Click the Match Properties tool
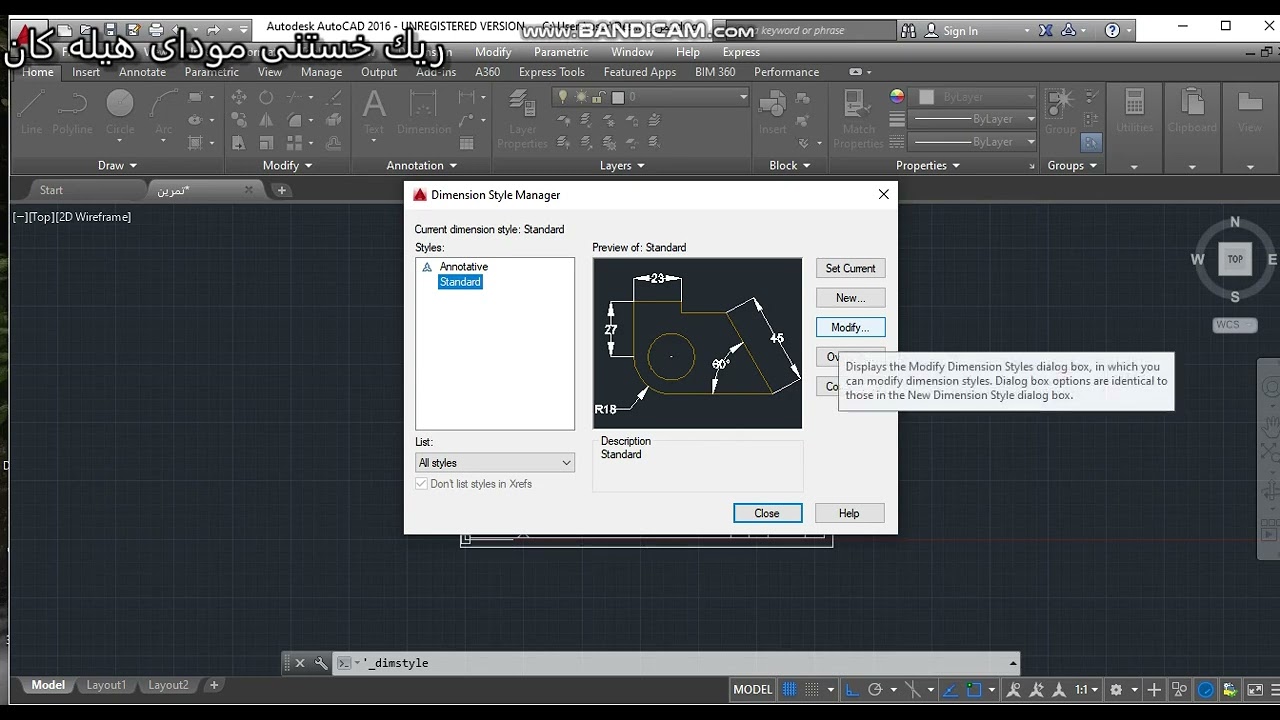This screenshot has width=1280, height=720. (x=858, y=118)
